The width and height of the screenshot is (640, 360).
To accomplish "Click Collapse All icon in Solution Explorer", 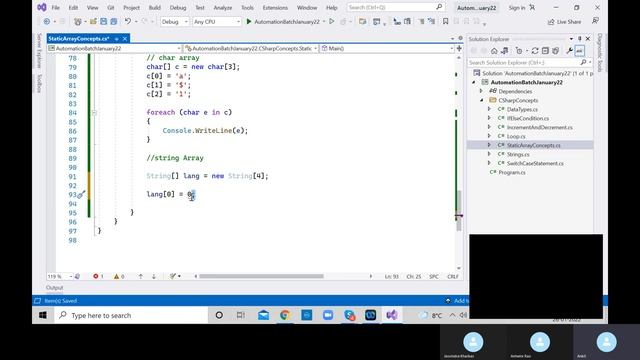I will (x=545, y=51).
